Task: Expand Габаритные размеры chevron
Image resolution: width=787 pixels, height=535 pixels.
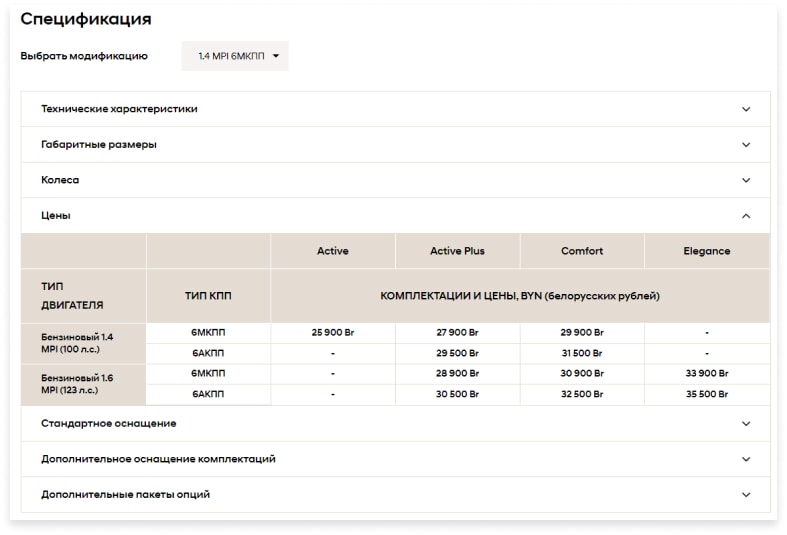Action: [746, 145]
